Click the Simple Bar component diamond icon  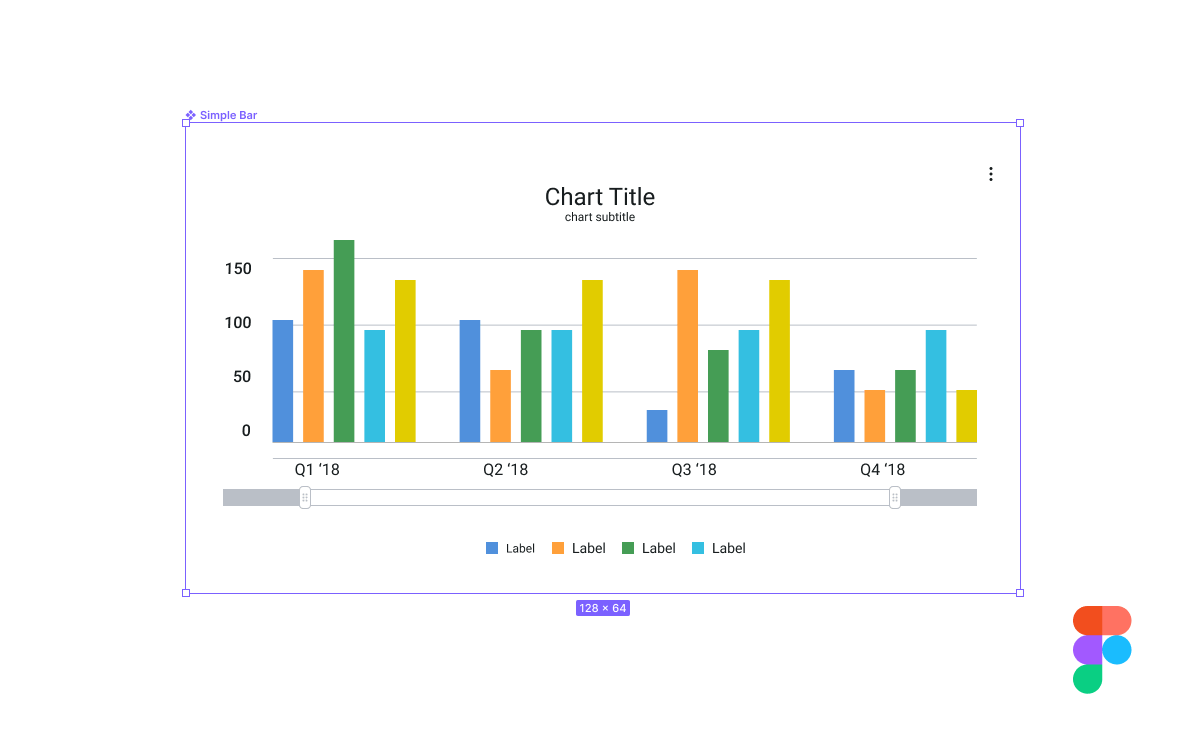pos(190,115)
